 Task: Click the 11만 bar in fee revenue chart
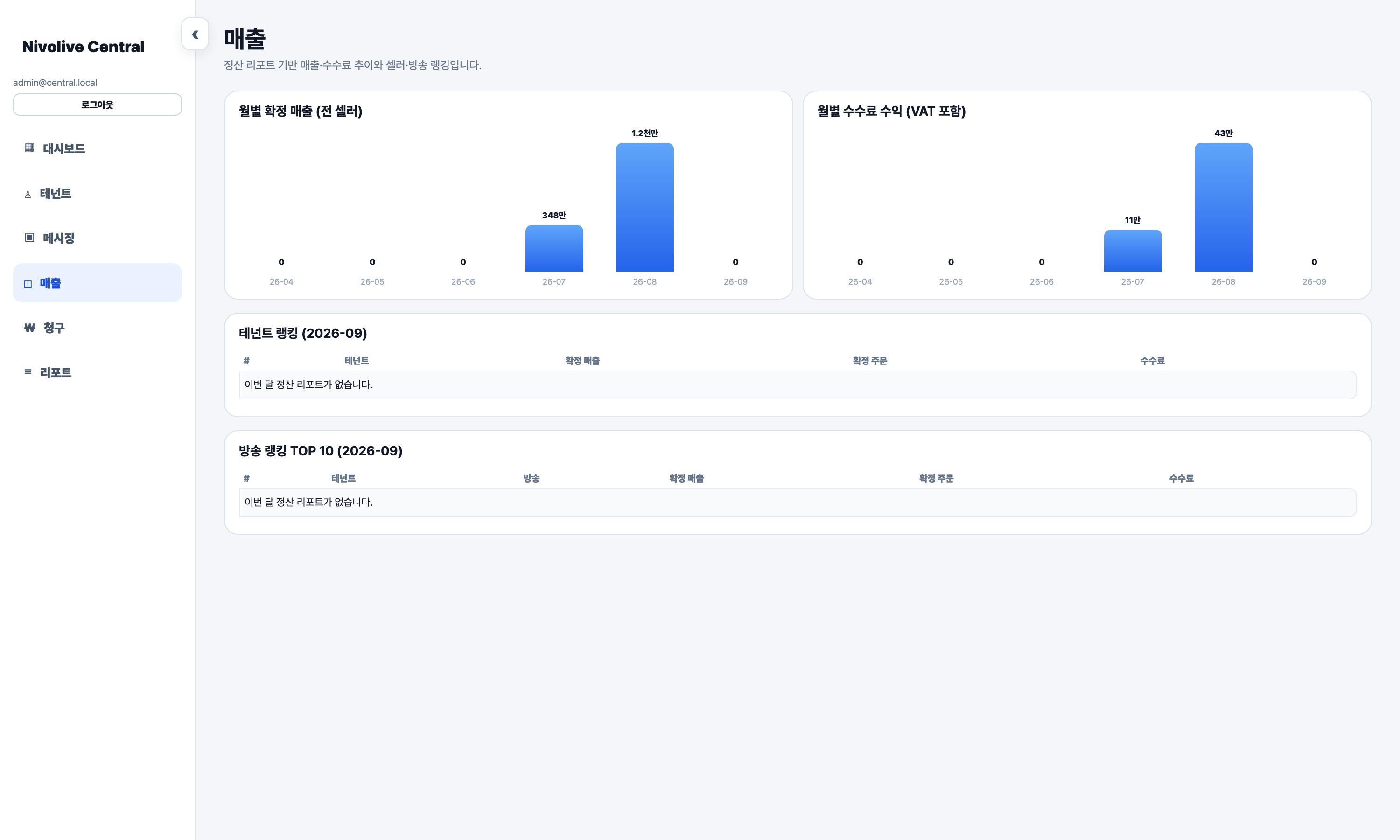(1132, 251)
